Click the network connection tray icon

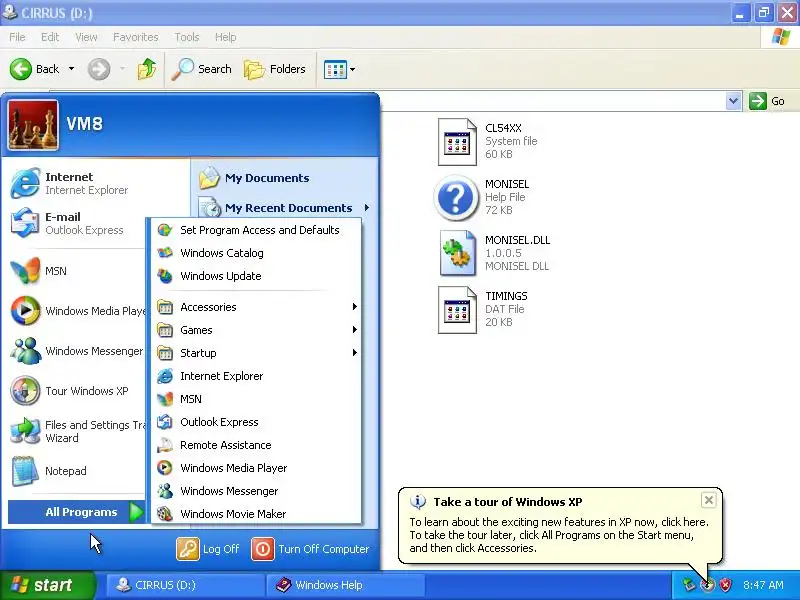689,585
